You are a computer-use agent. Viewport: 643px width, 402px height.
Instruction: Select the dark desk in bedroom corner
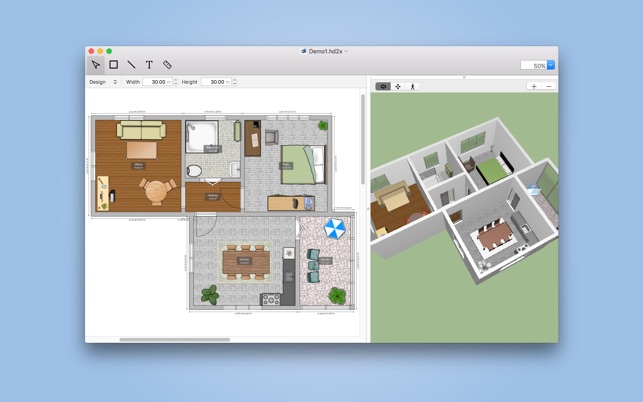tap(253, 138)
